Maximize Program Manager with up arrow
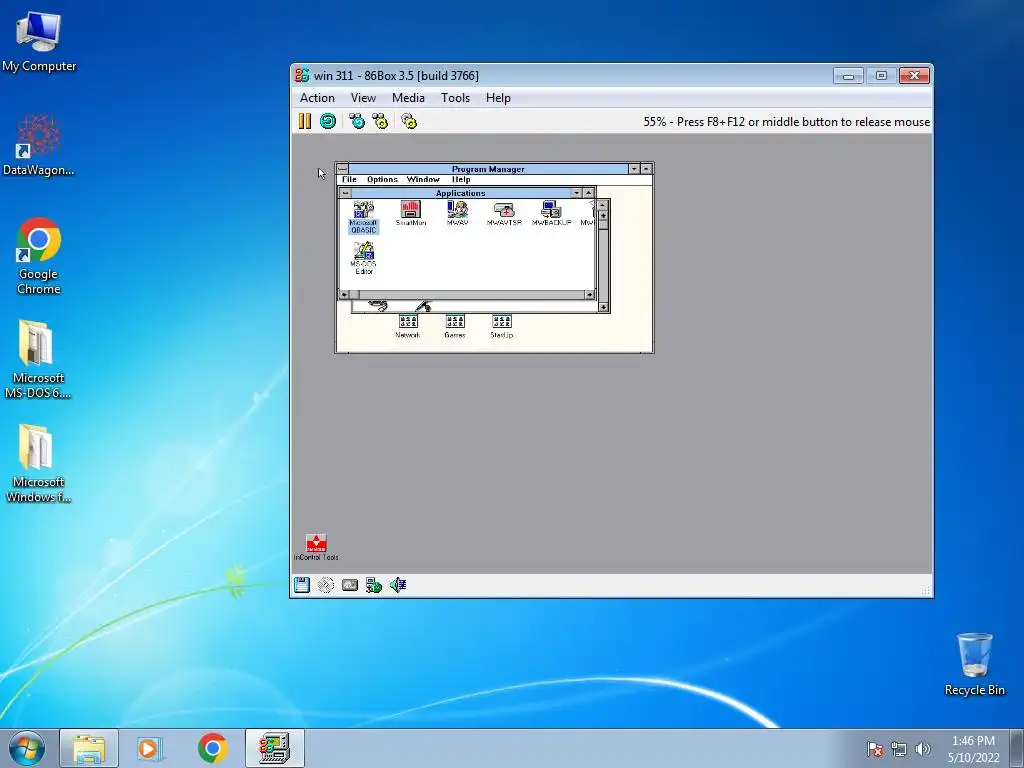This screenshot has width=1024, height=768. [646, 168]
